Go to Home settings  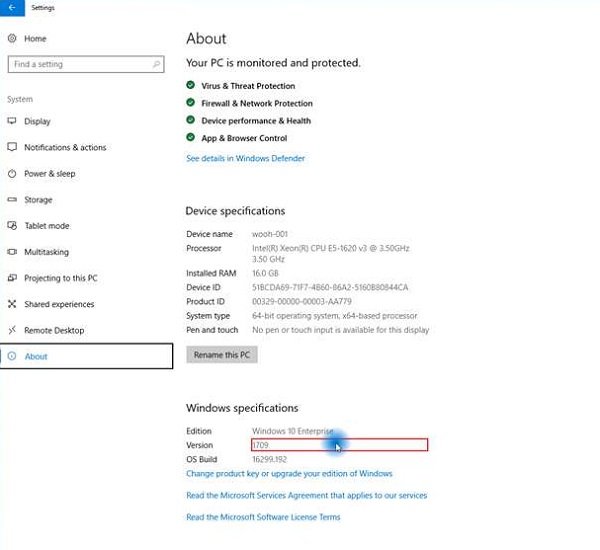pyautogui.click(x=35, y=39)
